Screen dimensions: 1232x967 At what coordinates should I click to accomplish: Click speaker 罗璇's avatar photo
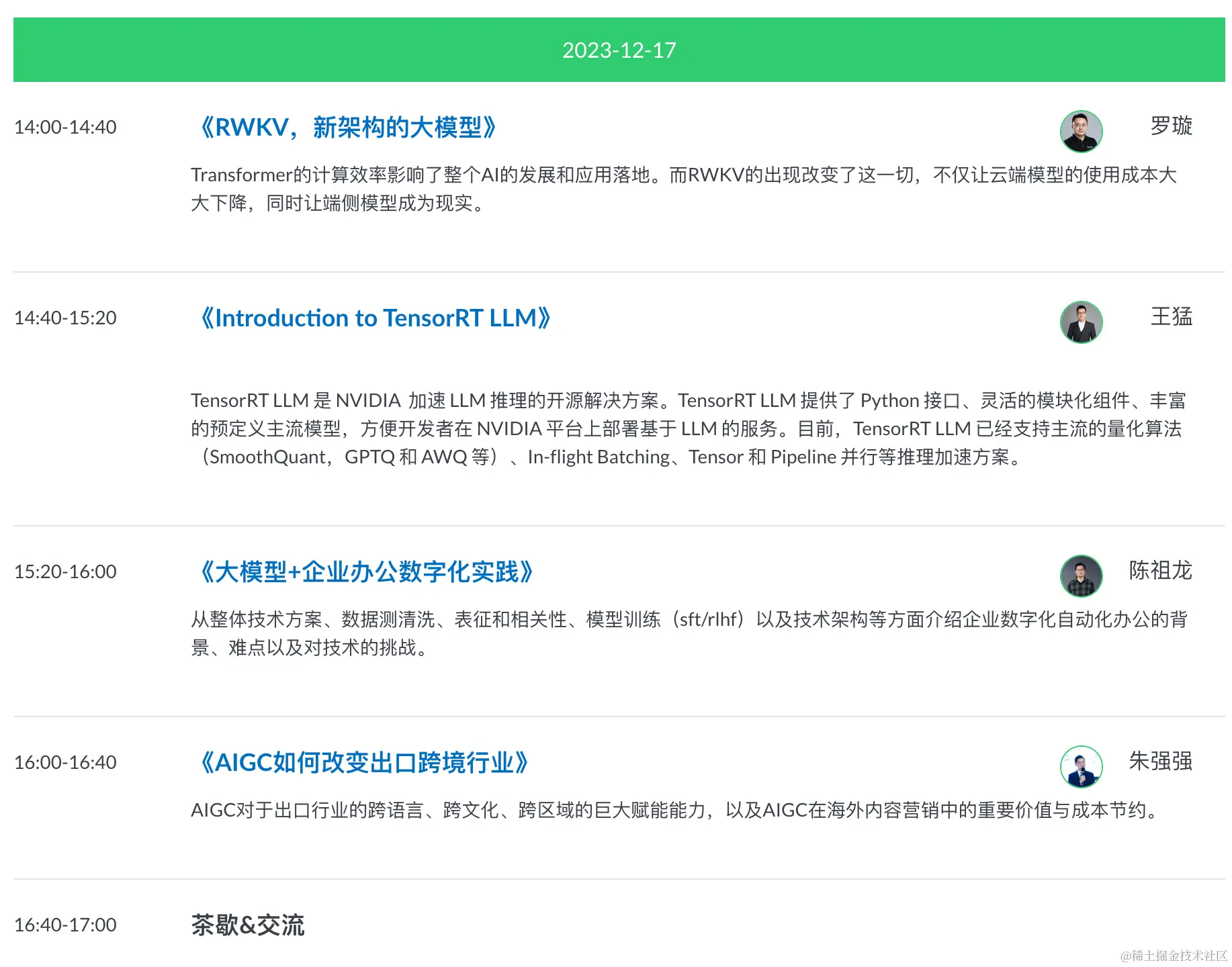tap(1082, 132)
